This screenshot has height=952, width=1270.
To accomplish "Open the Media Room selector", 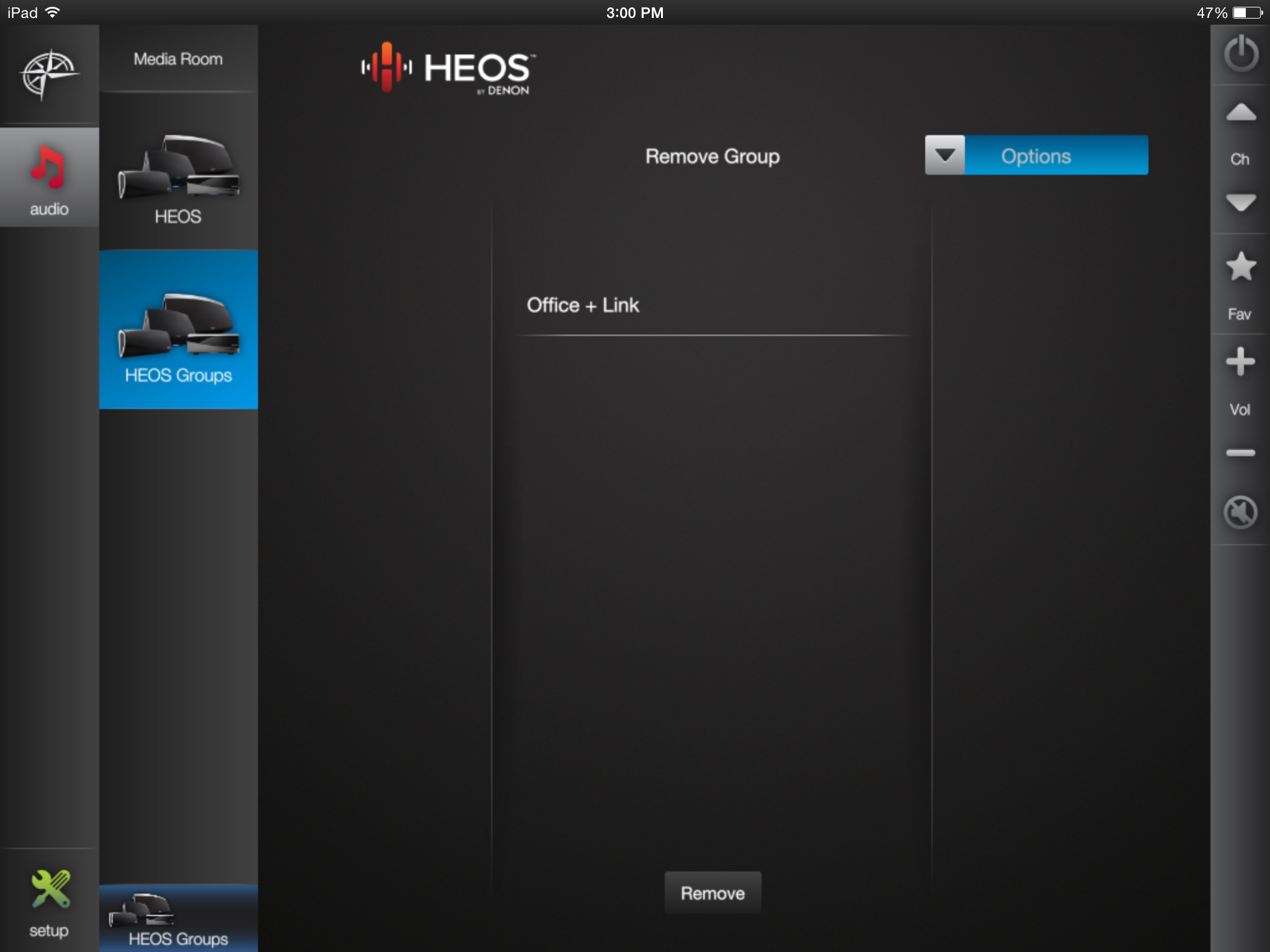I will (178, 59).
